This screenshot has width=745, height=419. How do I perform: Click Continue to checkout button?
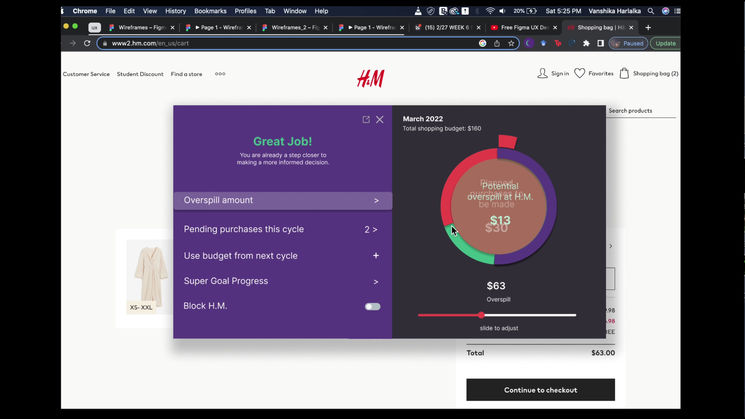coord(540,390)
